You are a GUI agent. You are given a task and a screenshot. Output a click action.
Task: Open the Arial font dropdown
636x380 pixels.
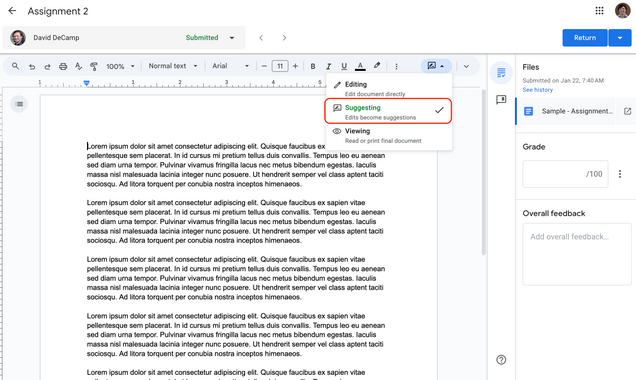point(230,66)
